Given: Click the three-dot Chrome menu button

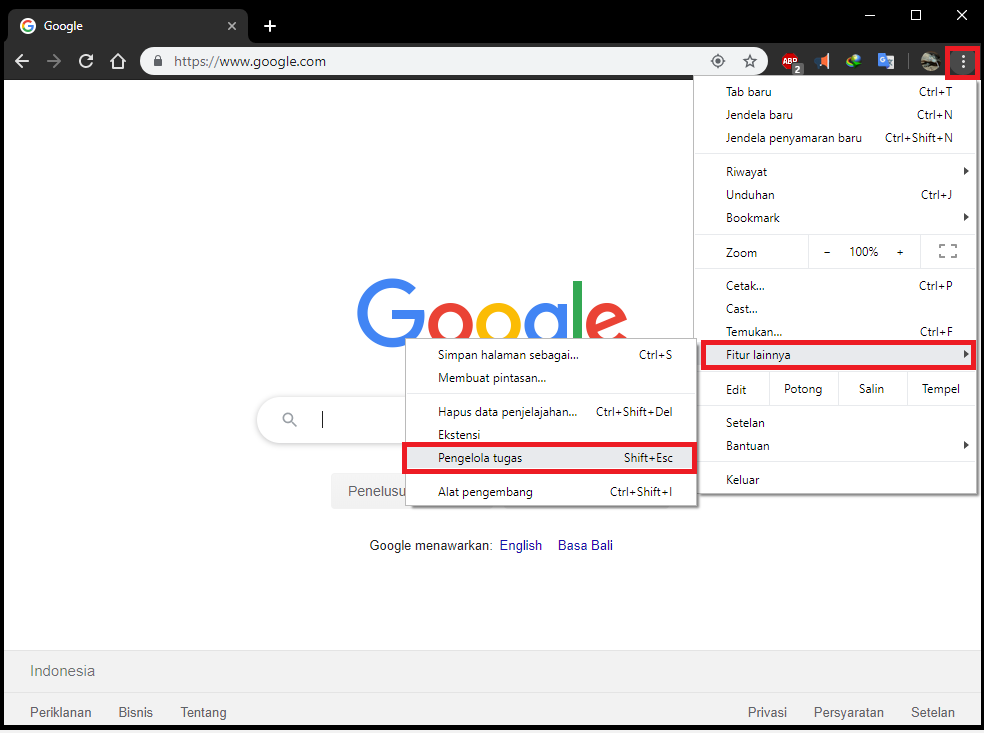Looking at the screenshot, I should (963, 62).
